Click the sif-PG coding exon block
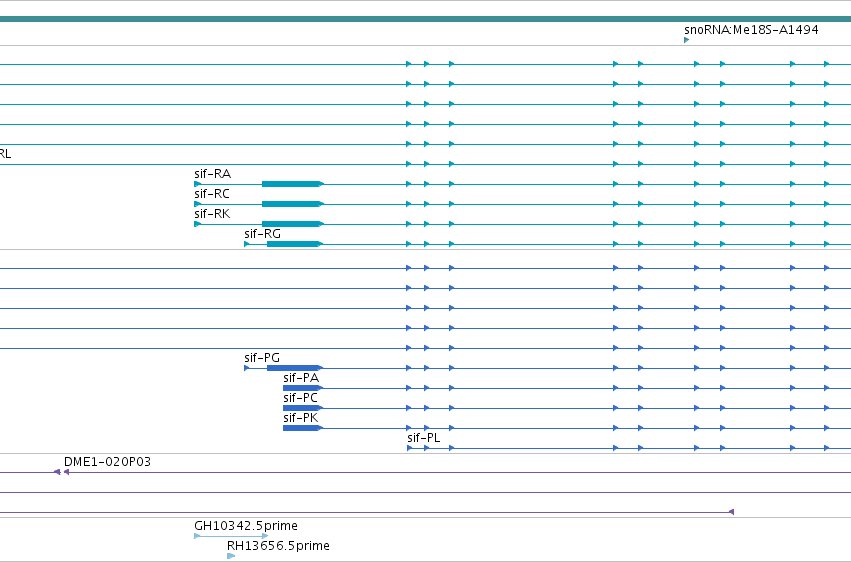Screen dimensions: 851x562 pos(295,368)
